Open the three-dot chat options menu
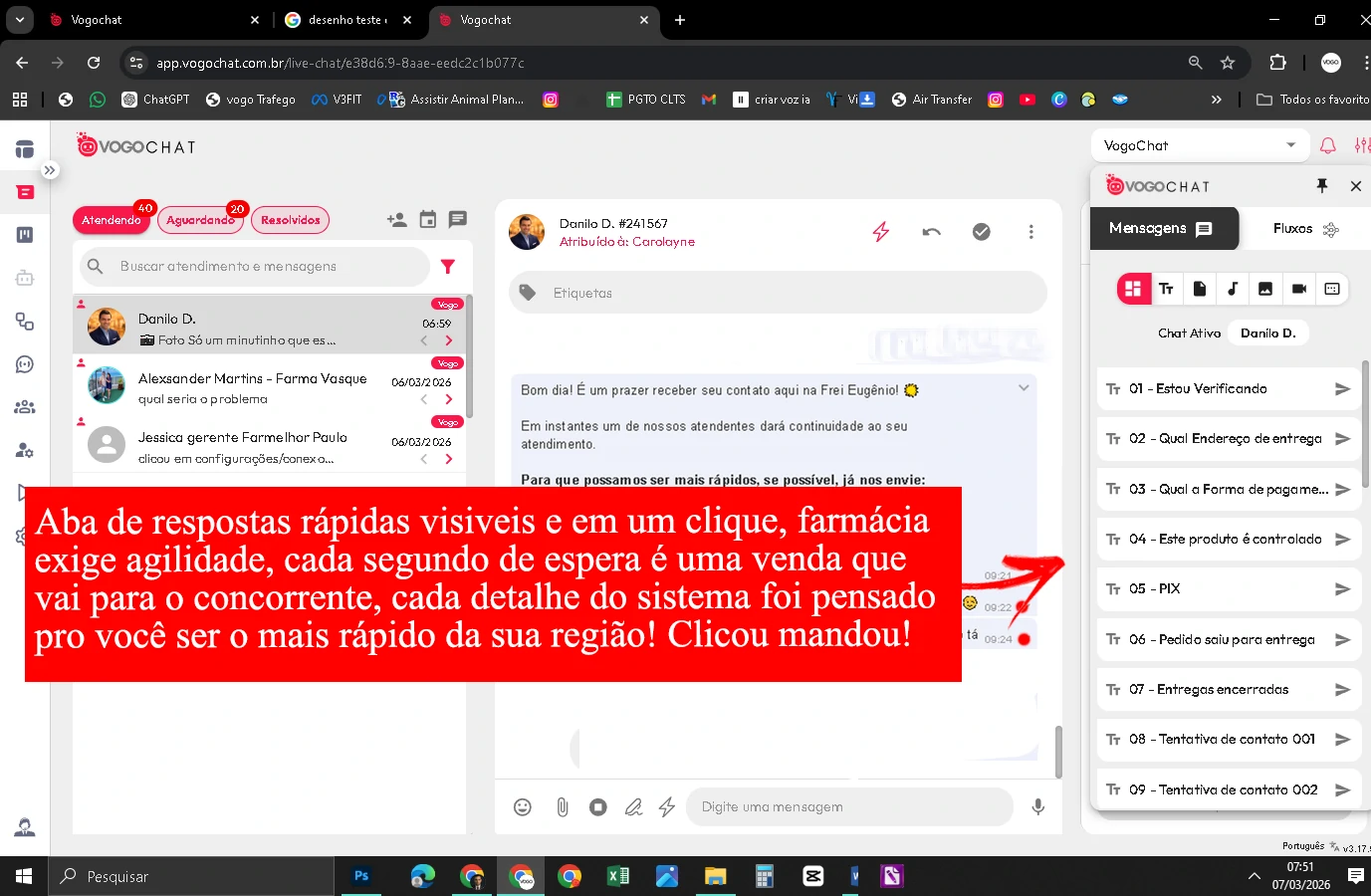 [x=1030, y=232]
